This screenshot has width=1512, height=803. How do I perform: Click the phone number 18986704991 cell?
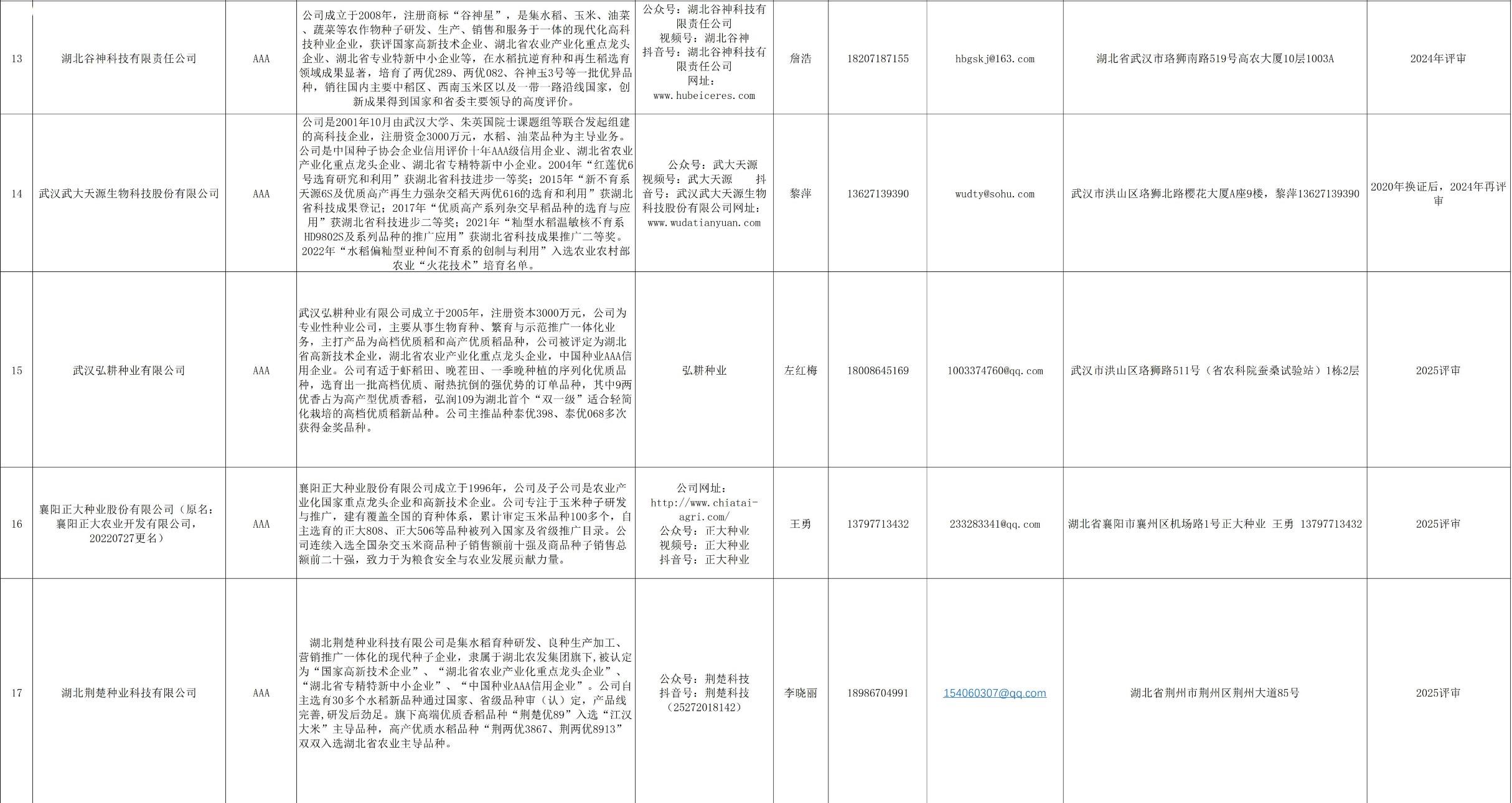(x=878, y=693)
